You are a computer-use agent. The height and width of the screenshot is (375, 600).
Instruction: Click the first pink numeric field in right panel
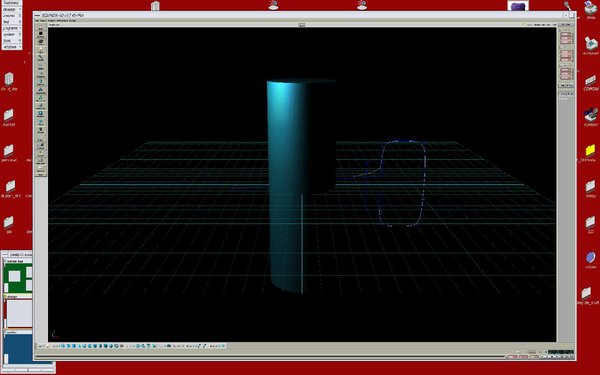[x=566, y=34]
